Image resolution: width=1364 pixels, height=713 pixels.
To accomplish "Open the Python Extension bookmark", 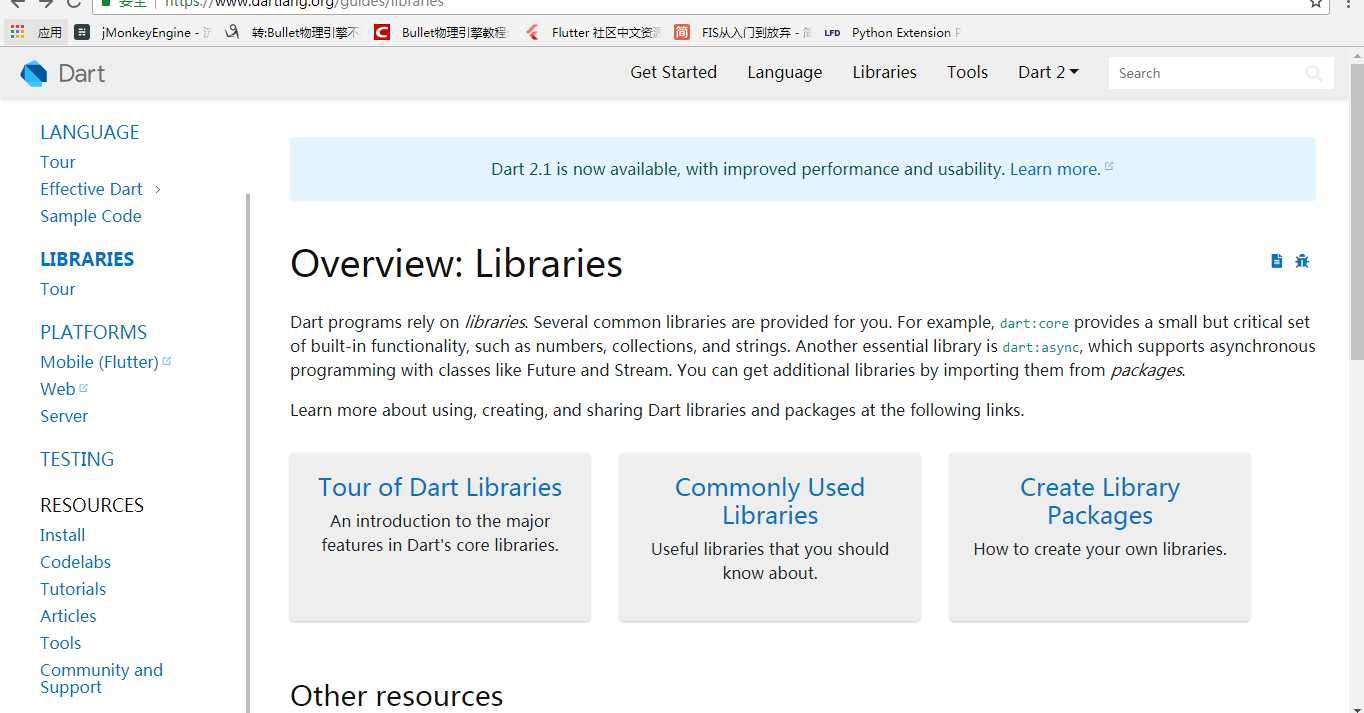I will pos(892,32).
